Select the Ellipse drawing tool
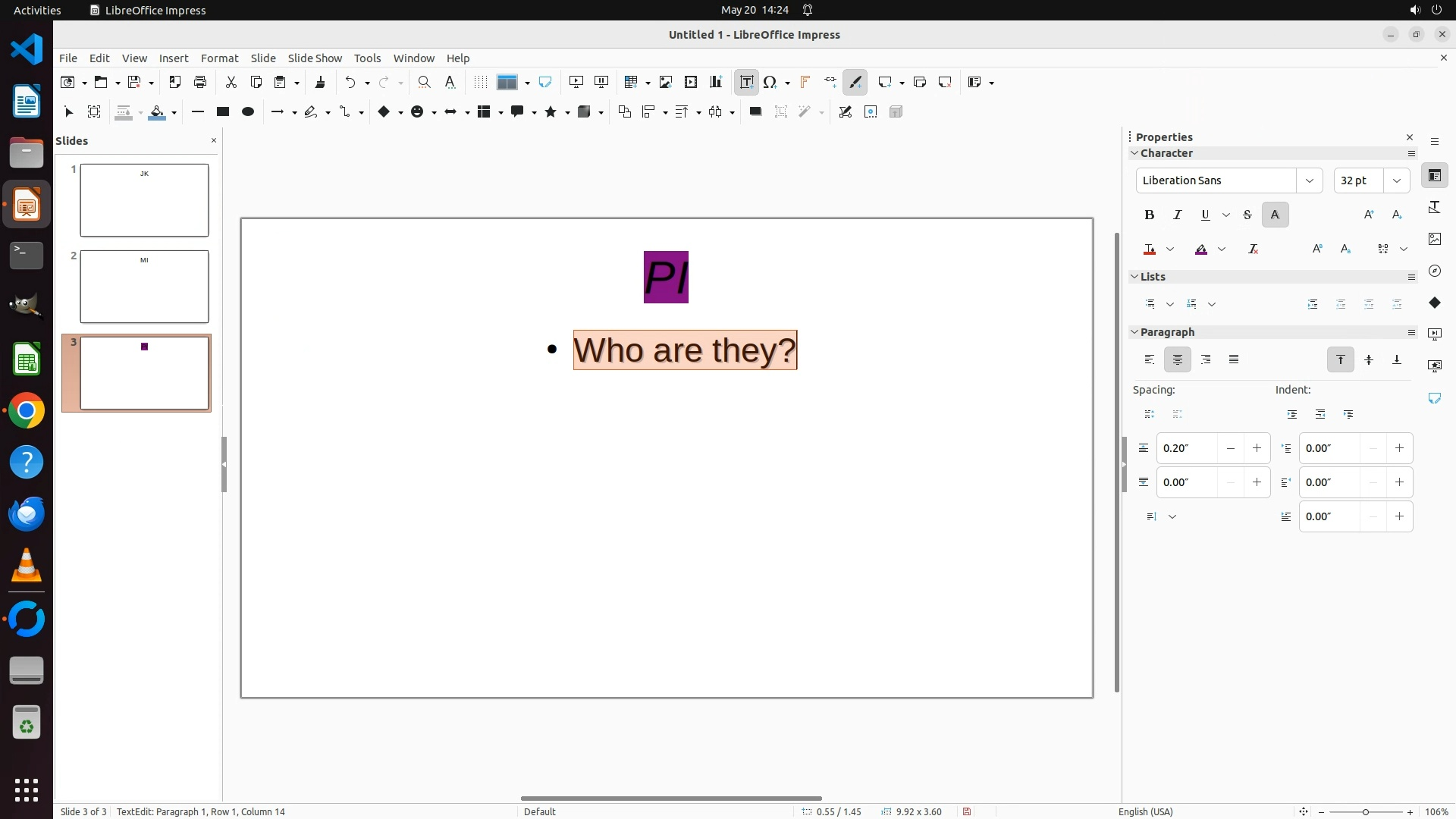Viewport: 1456px width, 819px height. tap(248, 112)
